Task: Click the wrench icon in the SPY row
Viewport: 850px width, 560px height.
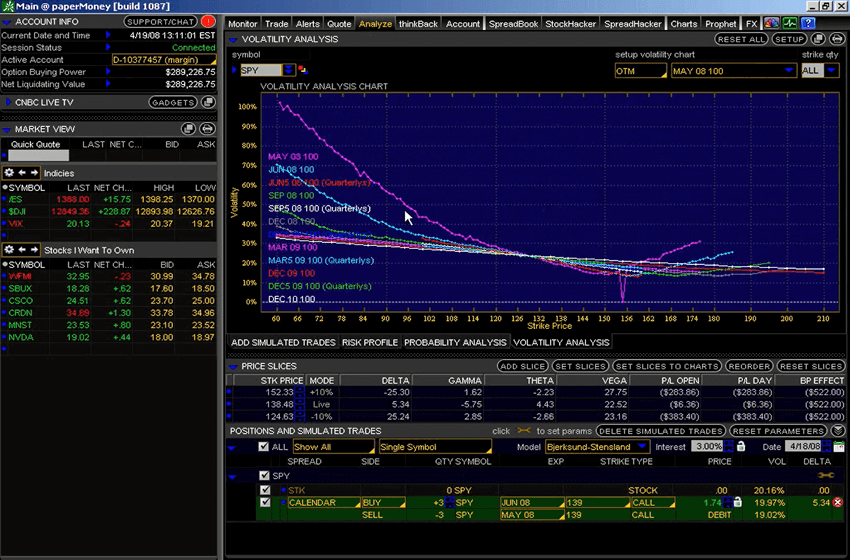Action: (826, 475)
